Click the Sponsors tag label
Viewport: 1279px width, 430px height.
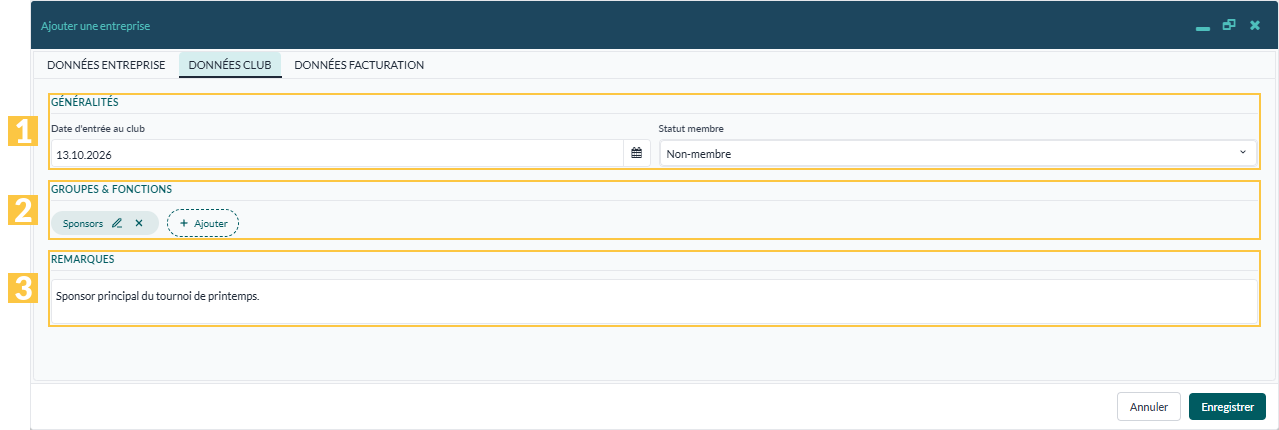pyautogui.click(x=83, y=223)
